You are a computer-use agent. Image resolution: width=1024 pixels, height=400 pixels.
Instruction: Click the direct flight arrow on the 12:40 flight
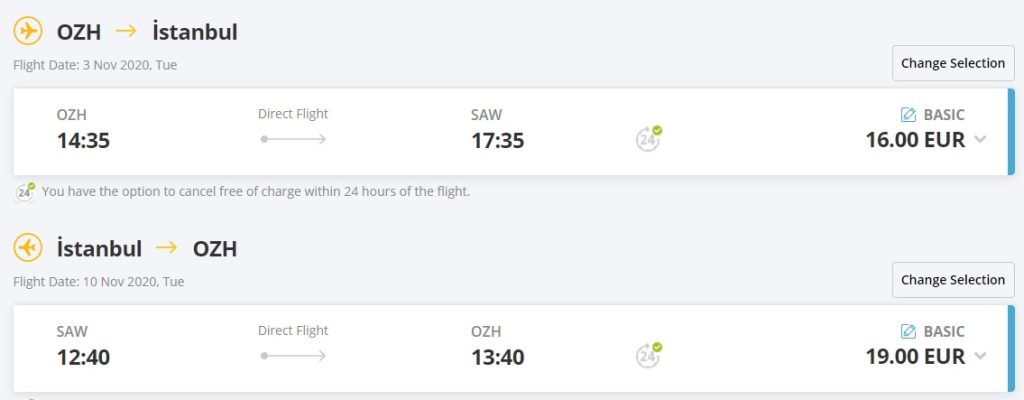pyautogui.click(x=293, y=355)
